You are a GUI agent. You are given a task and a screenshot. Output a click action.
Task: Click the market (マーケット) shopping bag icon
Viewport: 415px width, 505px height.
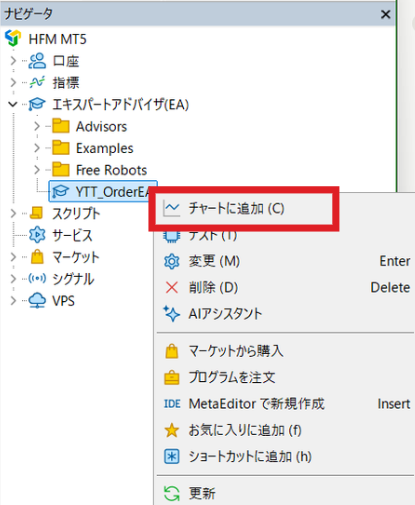pos(37,257)
